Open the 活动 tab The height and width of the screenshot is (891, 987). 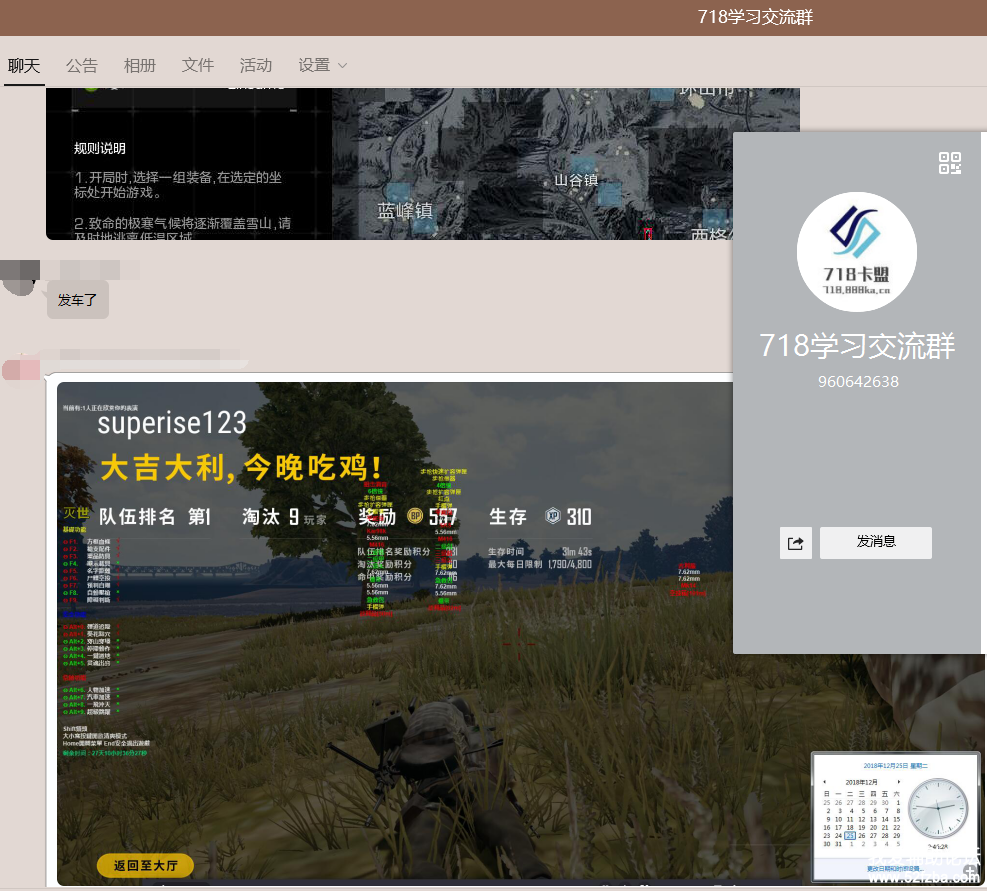click(256, 65)
